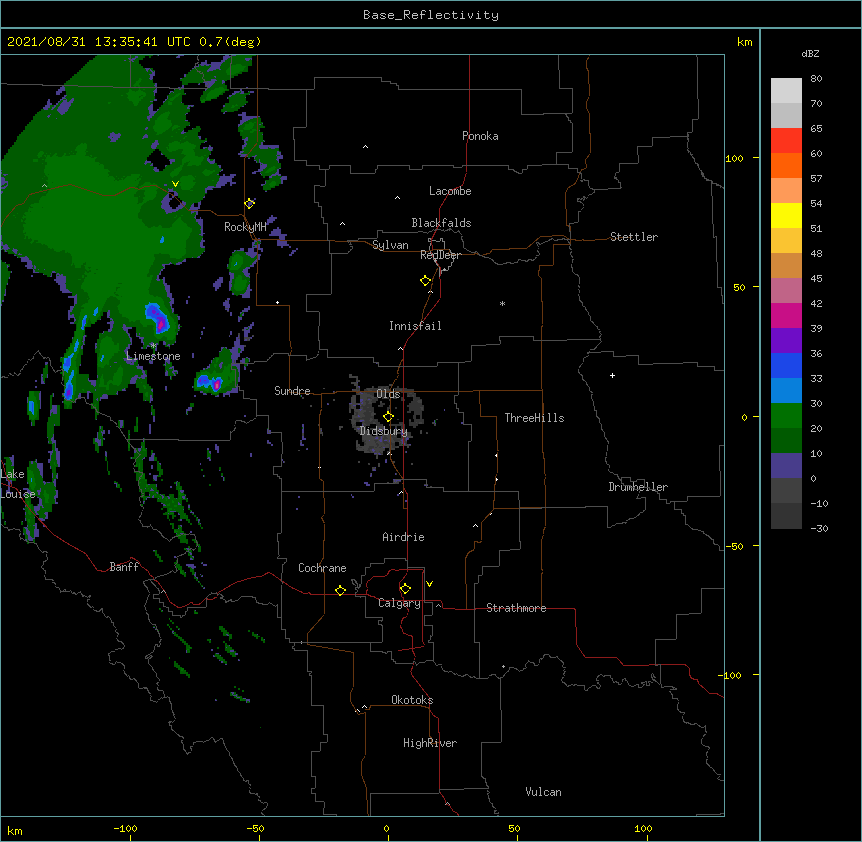Click the Sundre town label

coord(292,391)
